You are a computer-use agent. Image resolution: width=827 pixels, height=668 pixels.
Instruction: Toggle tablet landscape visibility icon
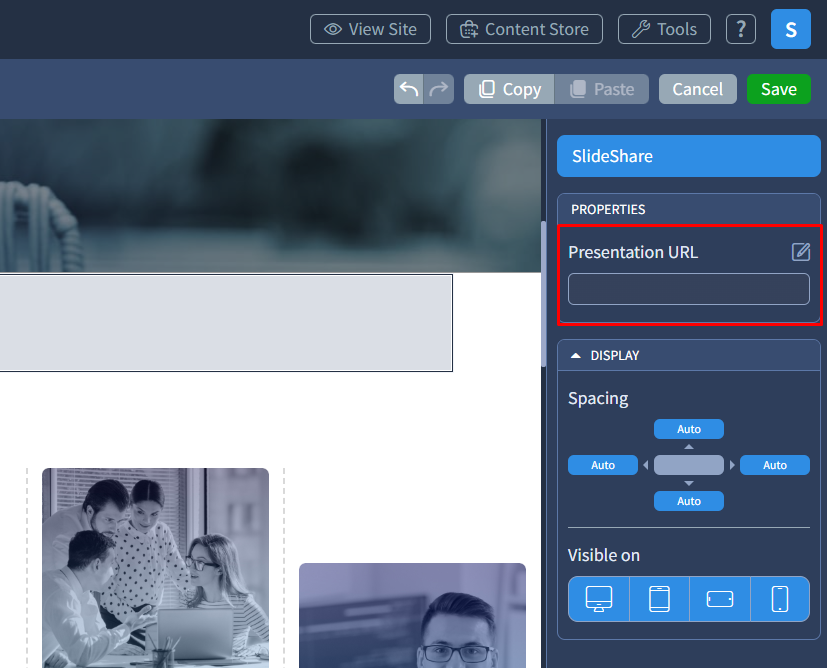tap(720, 599)
